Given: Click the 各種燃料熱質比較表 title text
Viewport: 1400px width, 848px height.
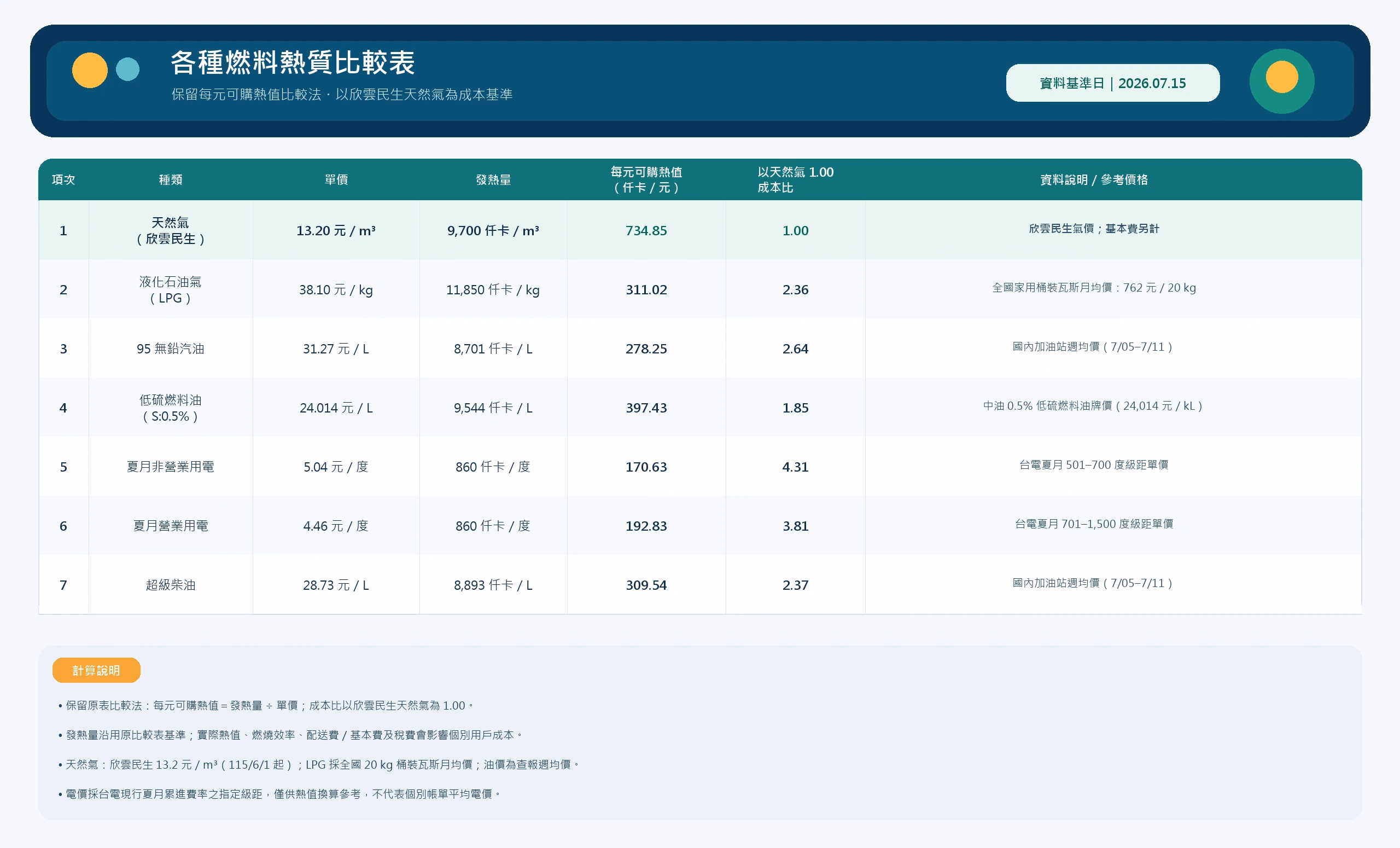Looking at the screenshot, I should point(293,62).
